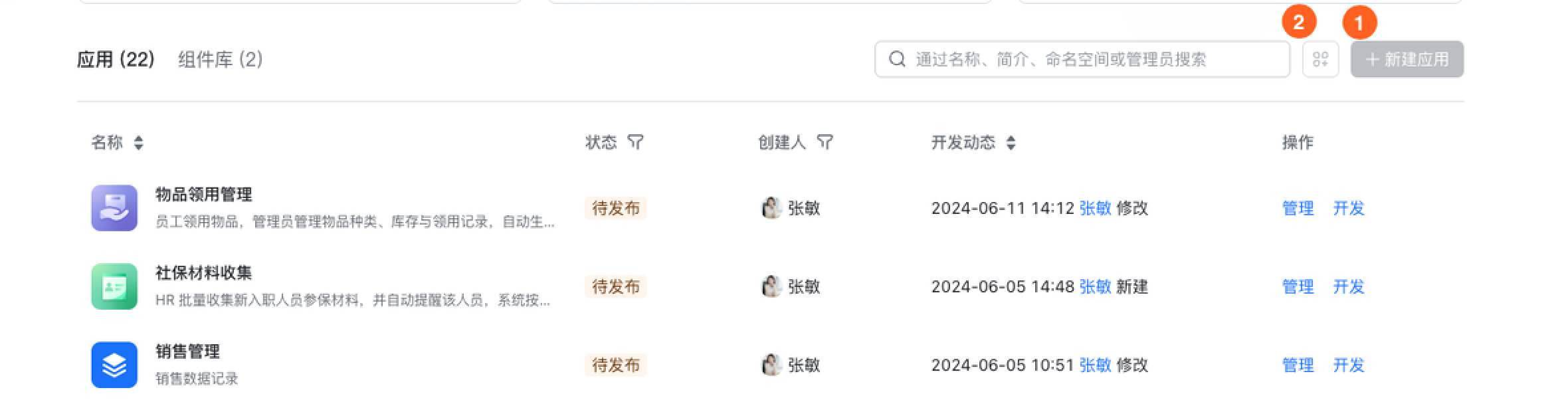Open the 物品领用管理 app icon
The image size is (1568, 404).
(x=114, y=208)
